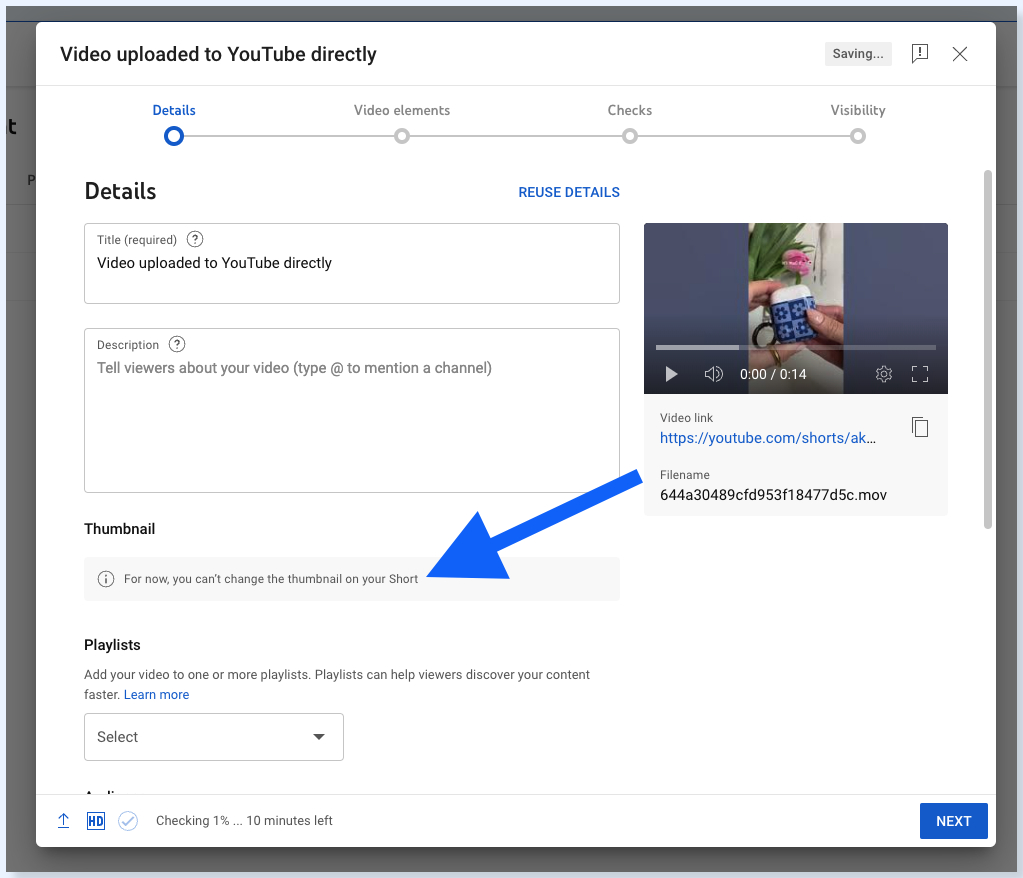Screen dimensions: 1023x878
Task: Open the YouTube Shorts video link
Action: 768,438
